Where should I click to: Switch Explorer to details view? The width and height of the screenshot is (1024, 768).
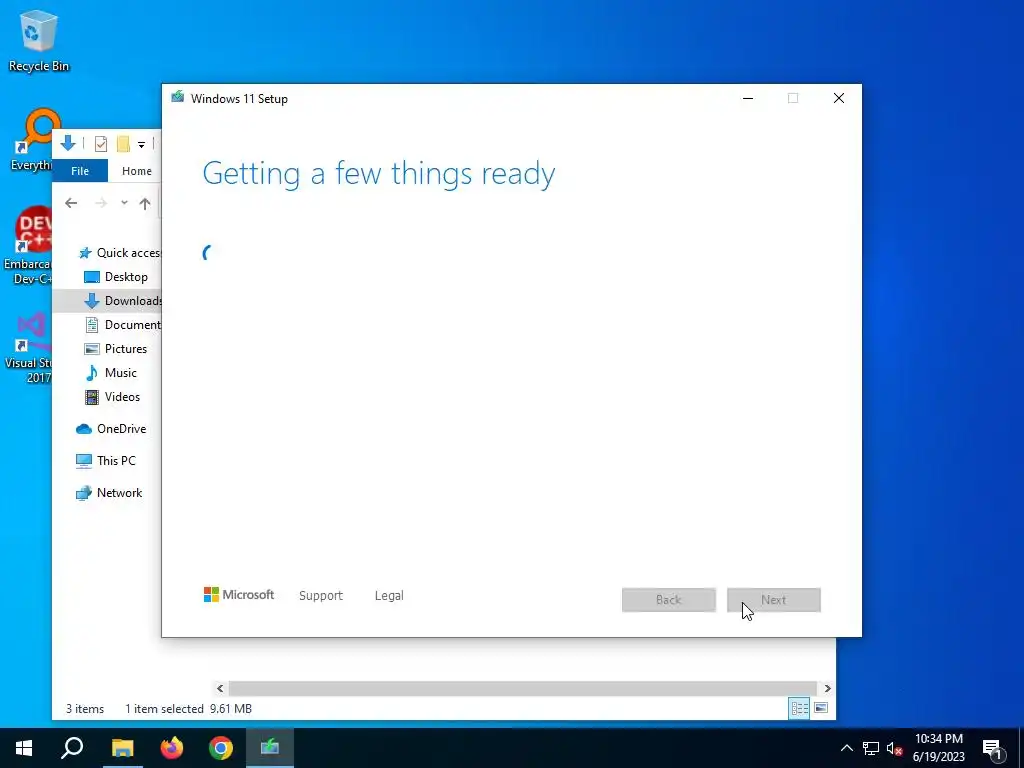[799, 709]
